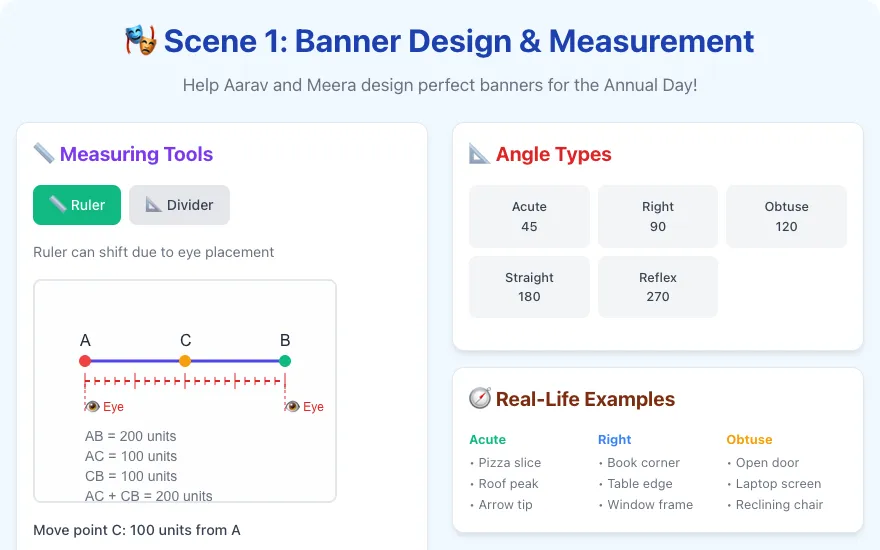Screen dimensions: 880x550
Task: Click the orange point C on the line
Action: [185, 361]
